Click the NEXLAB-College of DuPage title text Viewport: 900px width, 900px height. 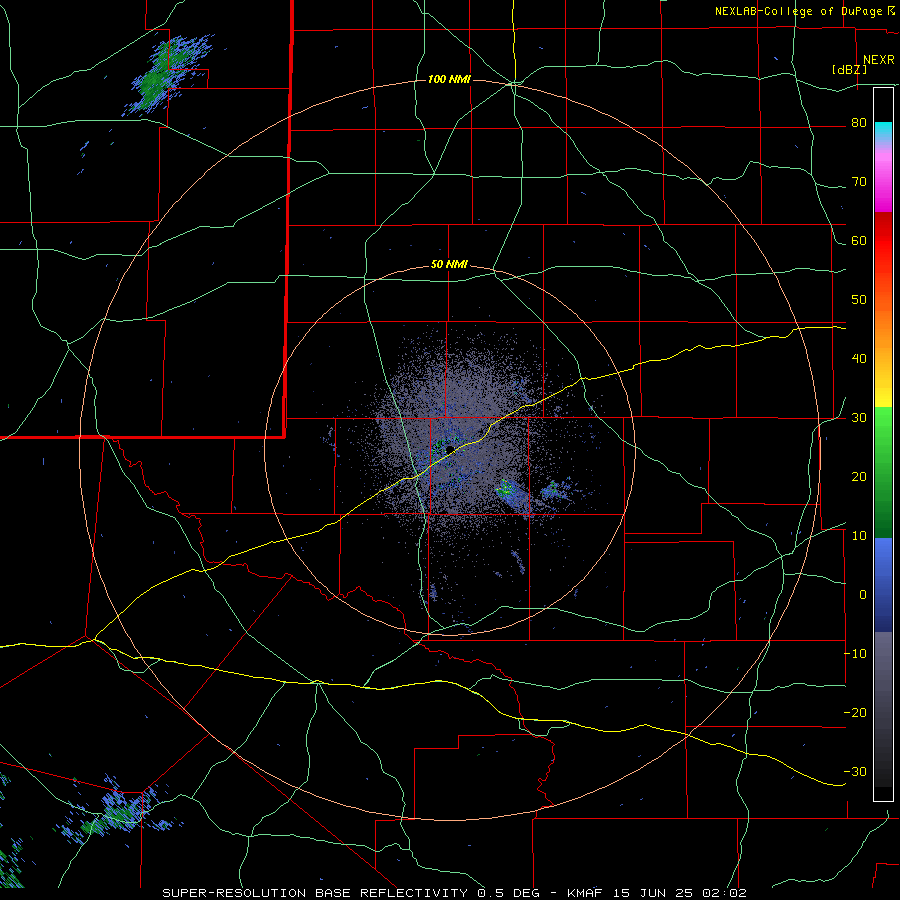[798, 11]
